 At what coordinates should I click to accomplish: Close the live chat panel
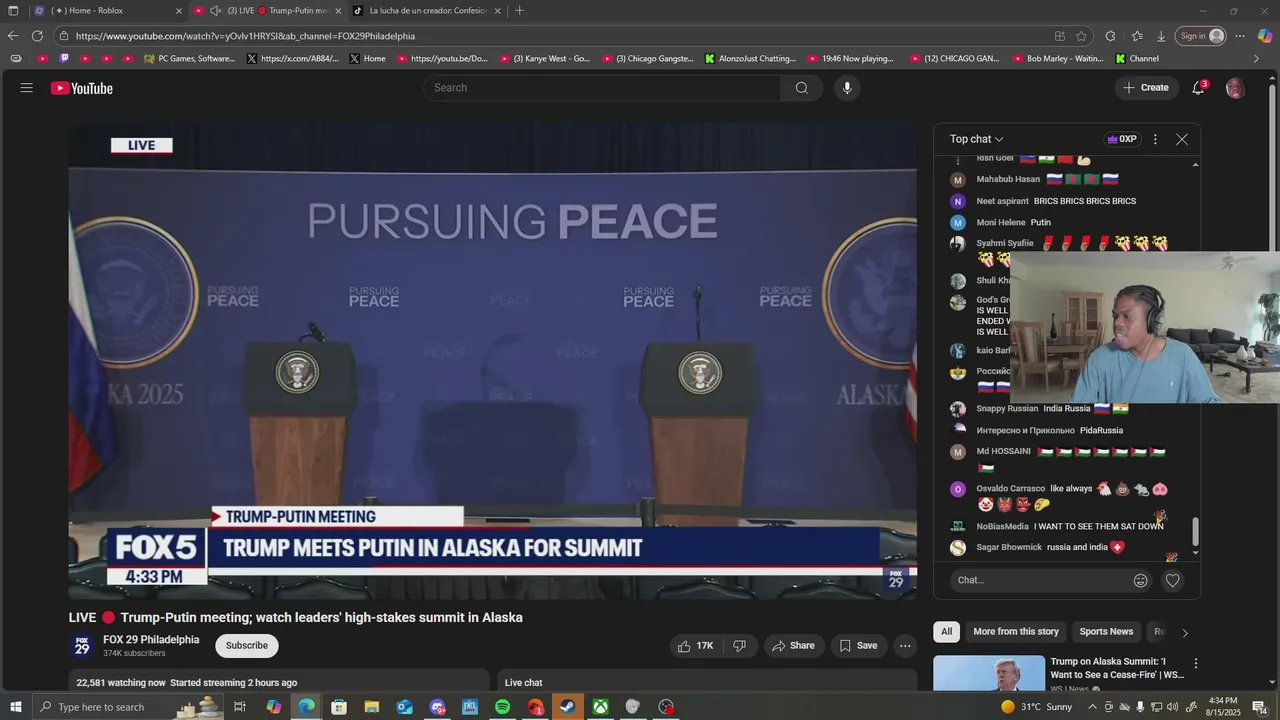[x=1182, y=139]
